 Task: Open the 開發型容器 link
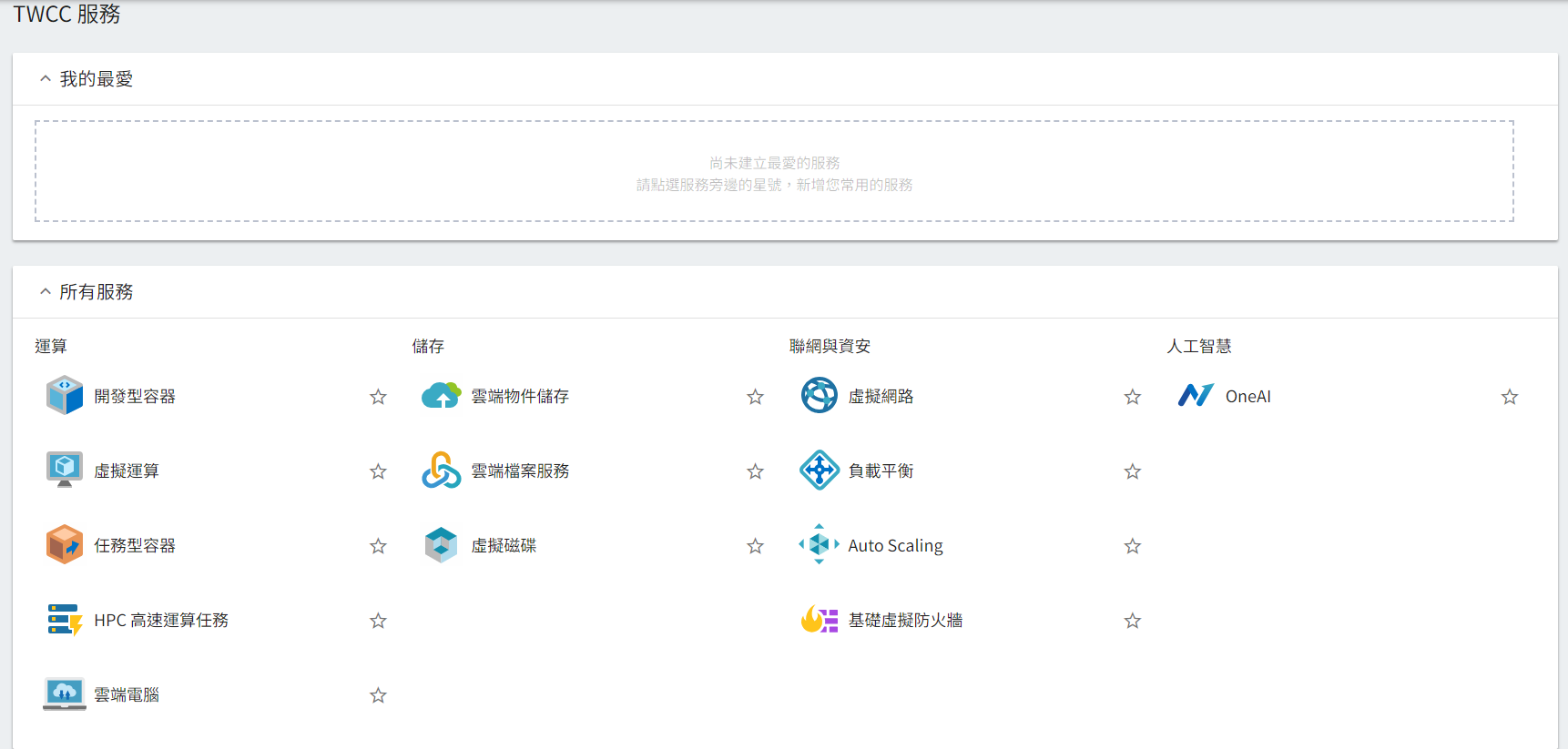[135, 397]
